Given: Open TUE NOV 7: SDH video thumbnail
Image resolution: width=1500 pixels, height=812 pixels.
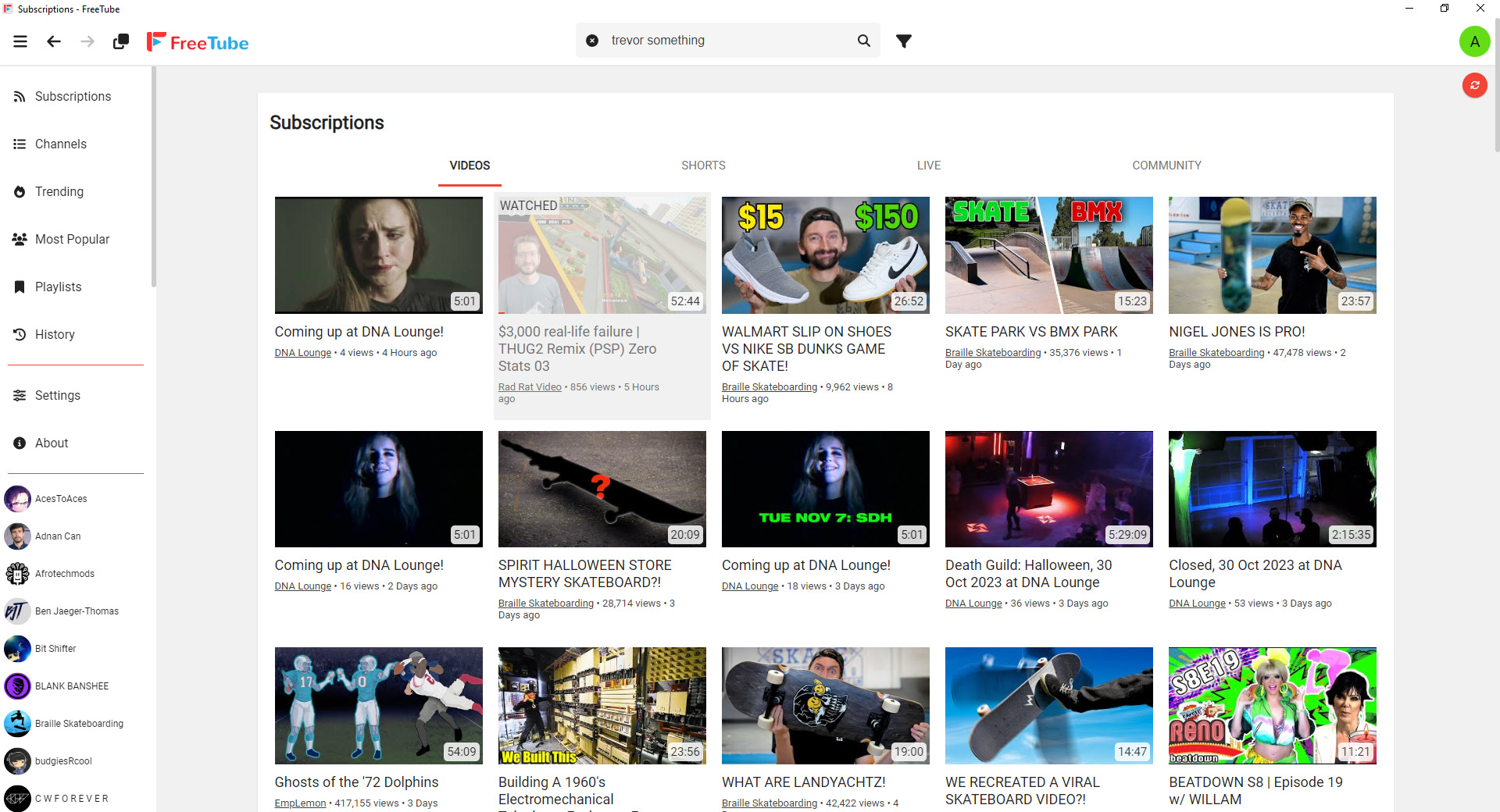Looking at the screenshot, I should [x=825, y=489].
